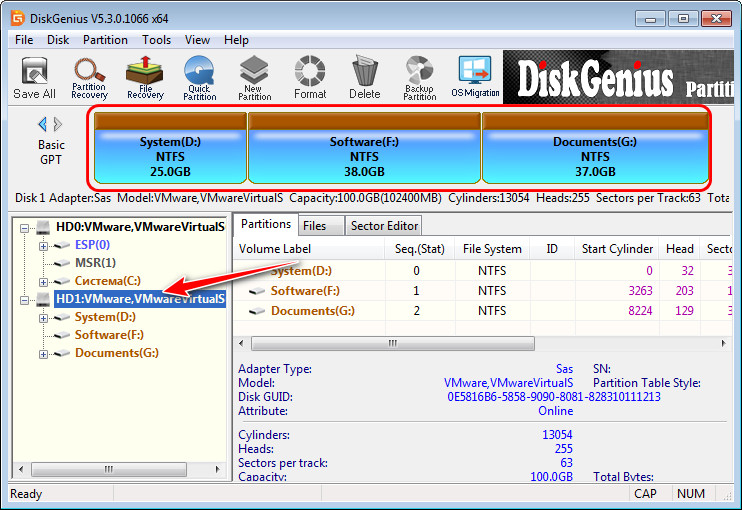Image resolution: width=742 pixels, height=510 pixels.
Task: Click the HD0 disk icon in tree
Action: [43, 228]
